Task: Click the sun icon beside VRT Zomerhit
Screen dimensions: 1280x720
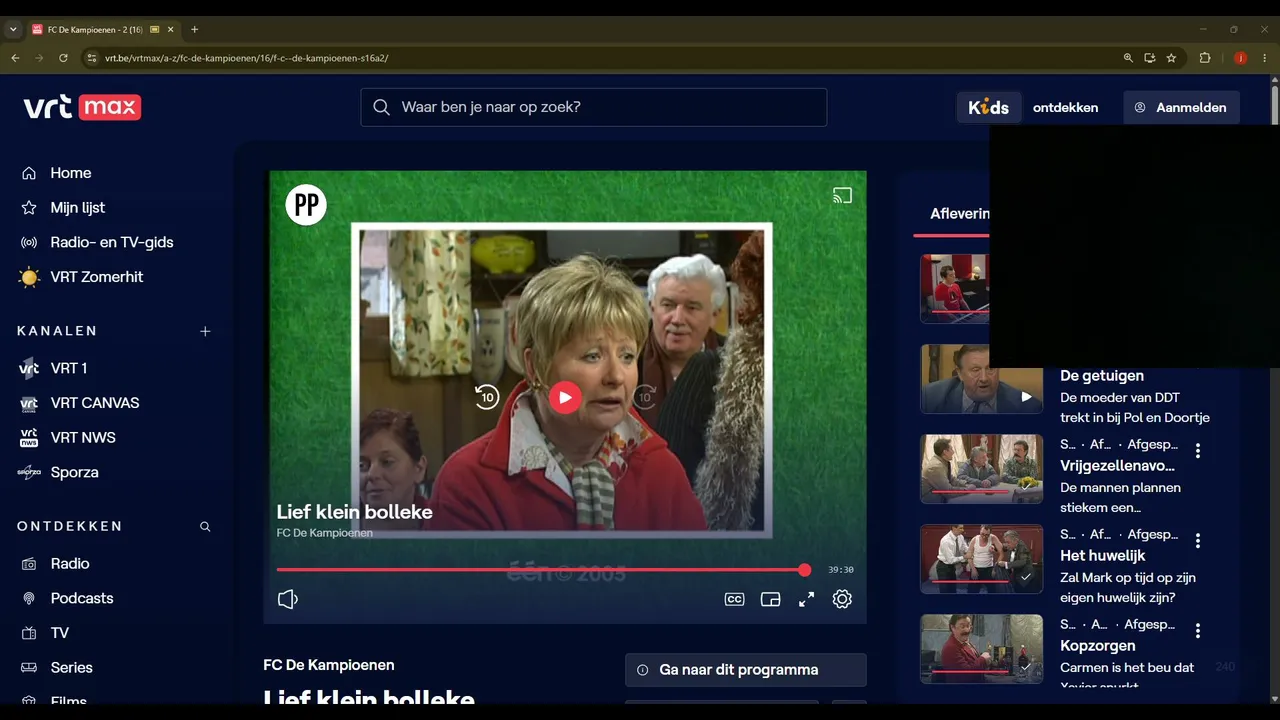Action: click(x=29, y=277)
